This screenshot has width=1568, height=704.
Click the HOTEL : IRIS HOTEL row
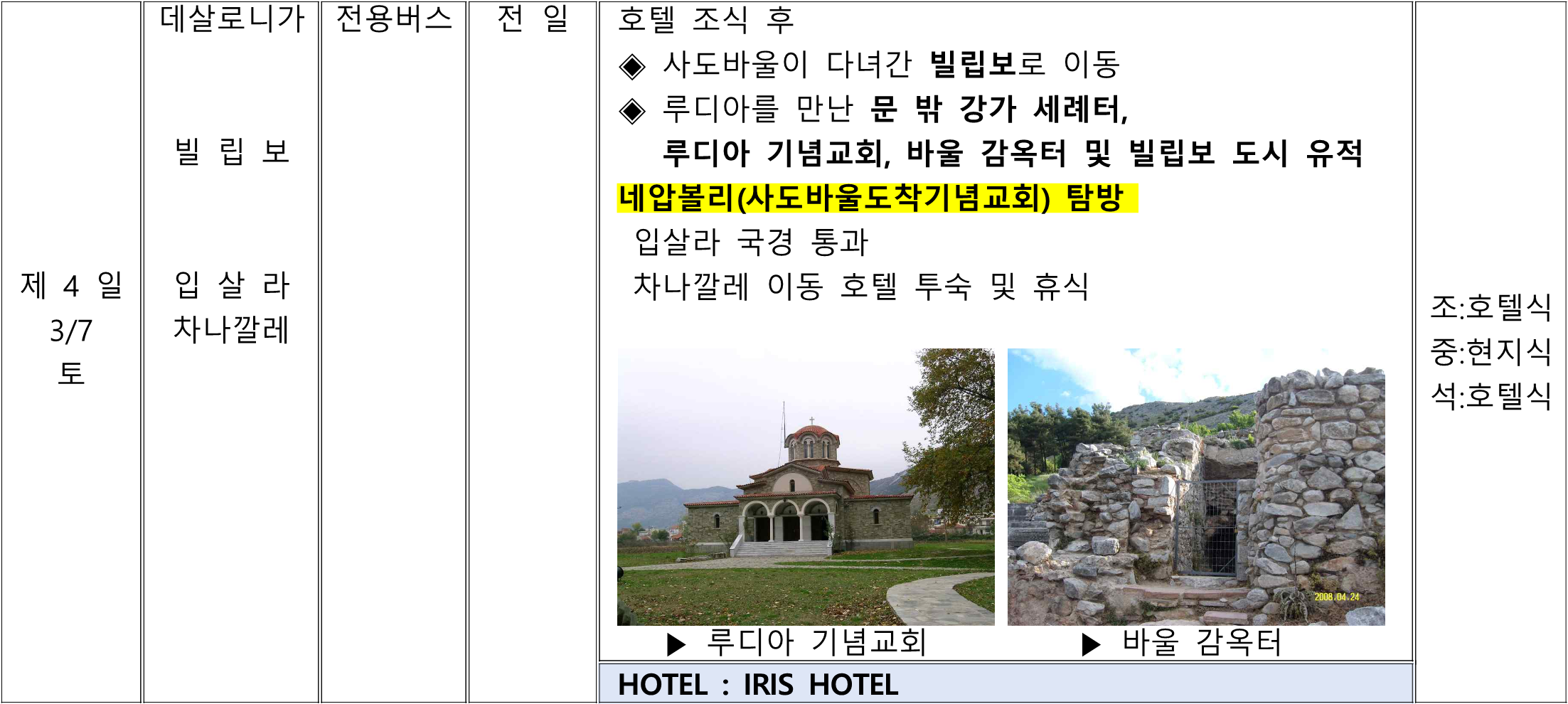point(758,685)
